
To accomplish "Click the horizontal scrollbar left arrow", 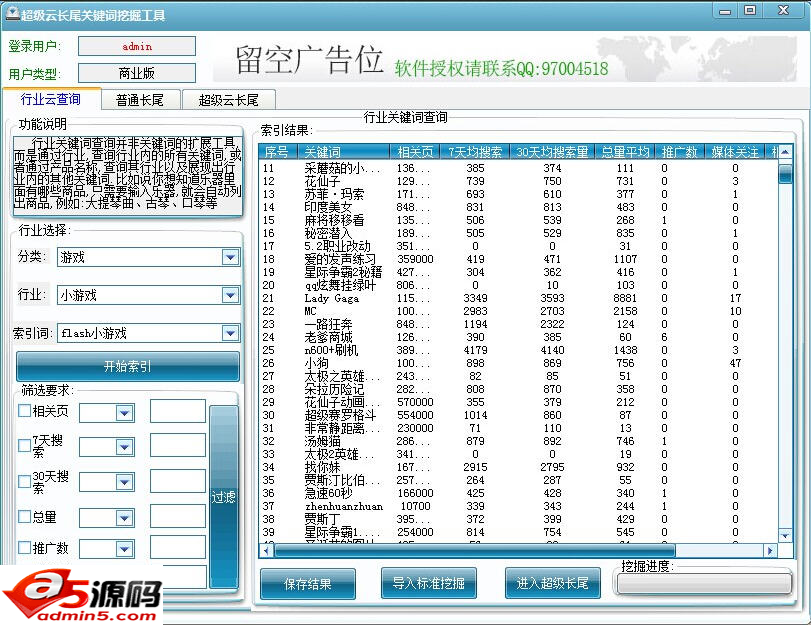I will (x=267, y=550).
